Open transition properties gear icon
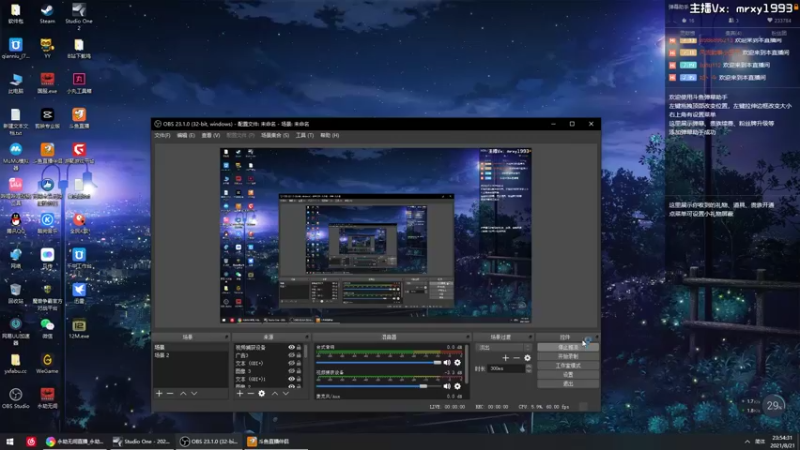800x450 pixels. tap(527, 358)
